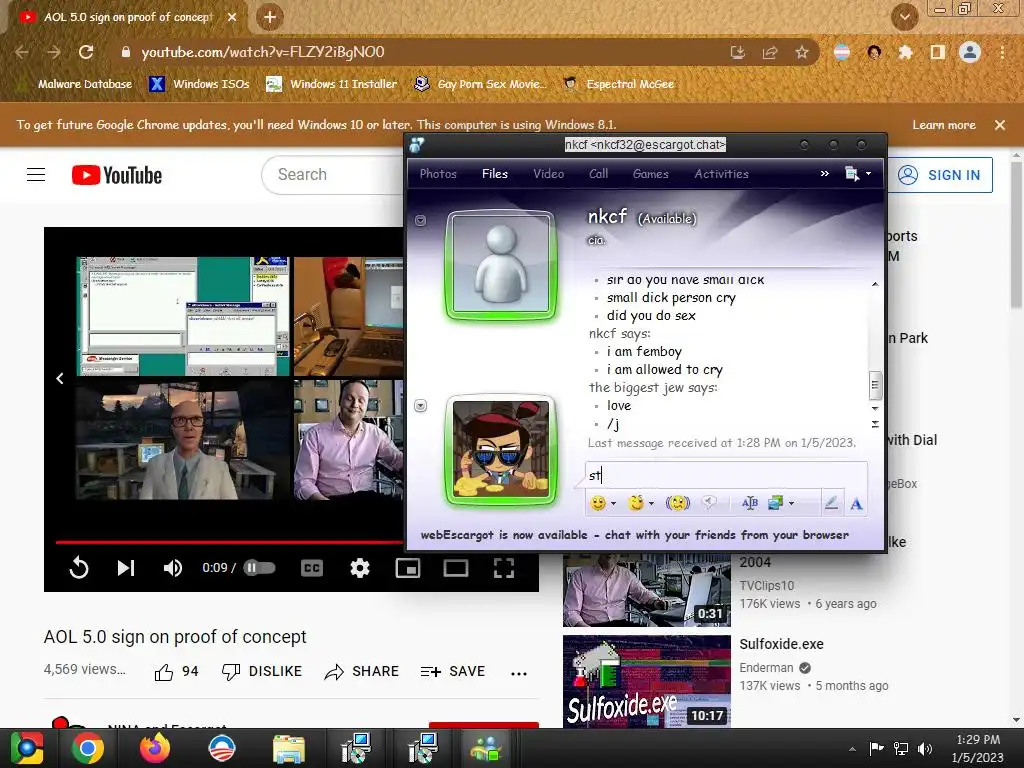Viewport: 1024px width, 768px height.
Task: Expand the background picker dropdown arrow
Action: click(x=792, y=504)
